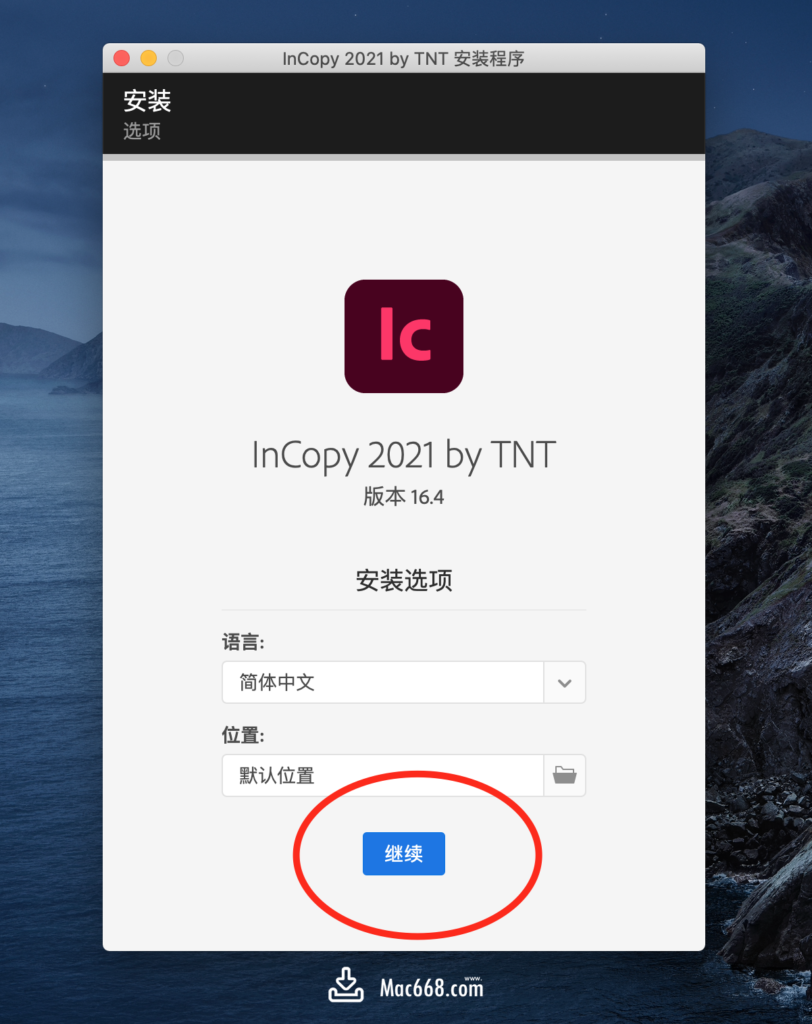Minimize the installer with the yellow button
812x1024 pixels.
(149, 58)
